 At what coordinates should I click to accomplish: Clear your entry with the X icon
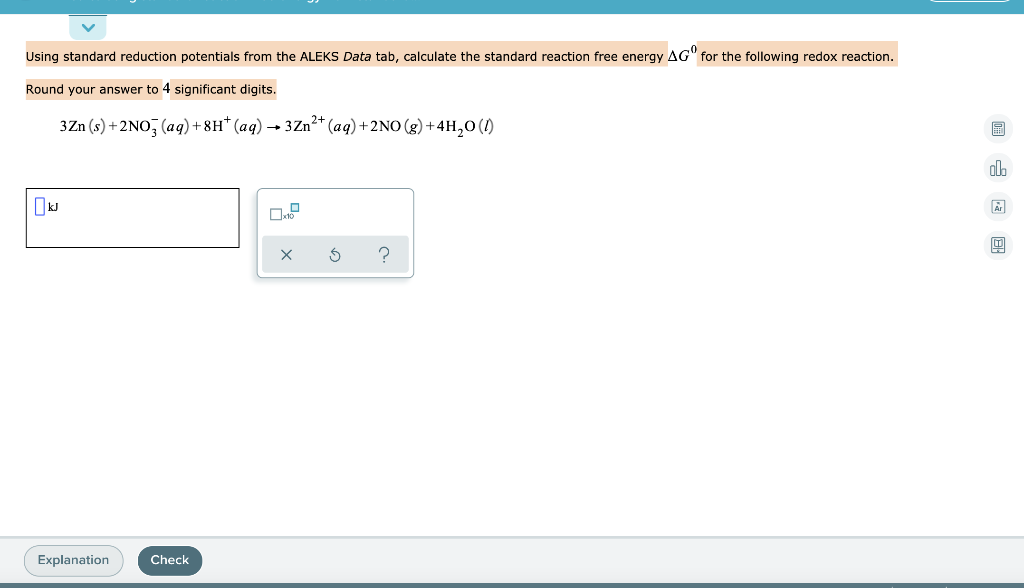tap(286, 254)
